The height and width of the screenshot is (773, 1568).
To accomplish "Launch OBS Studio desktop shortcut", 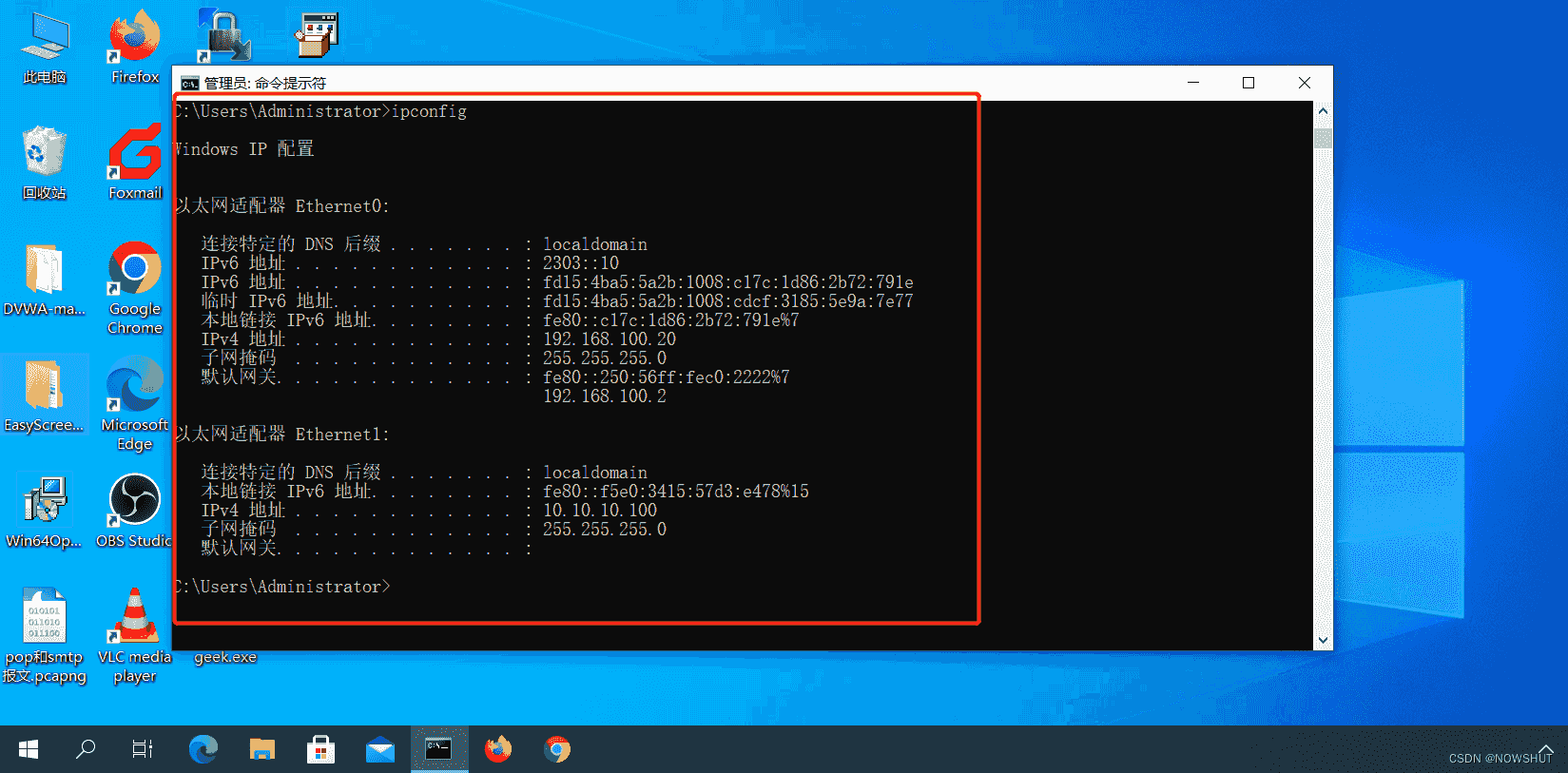I will click(x=135, y=512).
